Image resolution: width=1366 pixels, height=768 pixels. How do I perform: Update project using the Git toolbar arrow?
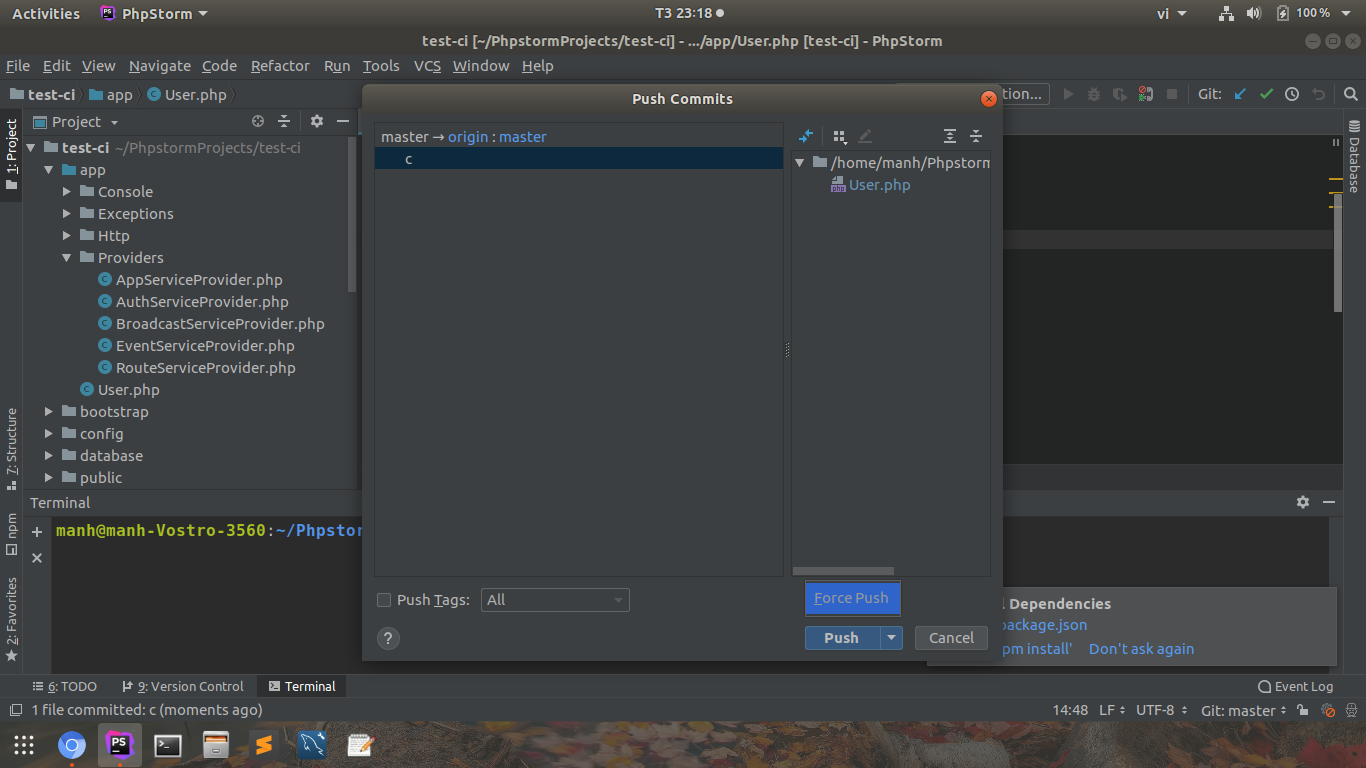click(1240, 94)
